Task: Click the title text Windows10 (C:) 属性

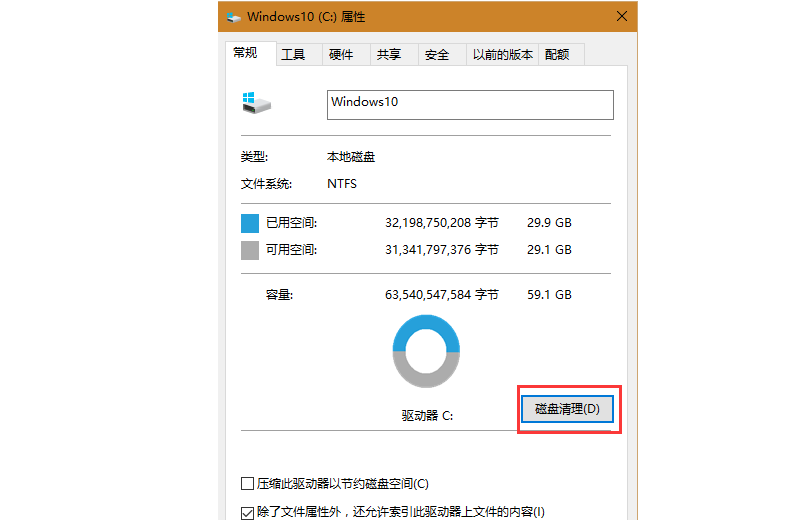Action: click(306, 17)
